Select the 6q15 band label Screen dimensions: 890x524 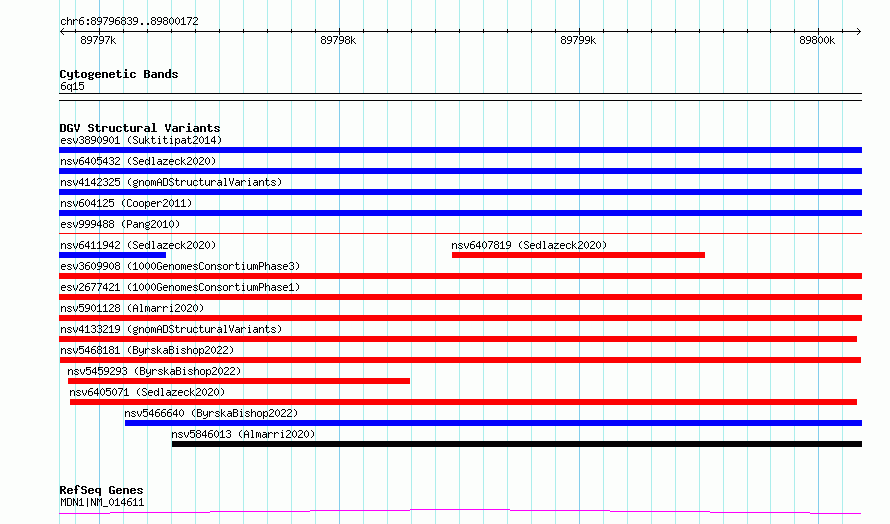click(72, 86)
